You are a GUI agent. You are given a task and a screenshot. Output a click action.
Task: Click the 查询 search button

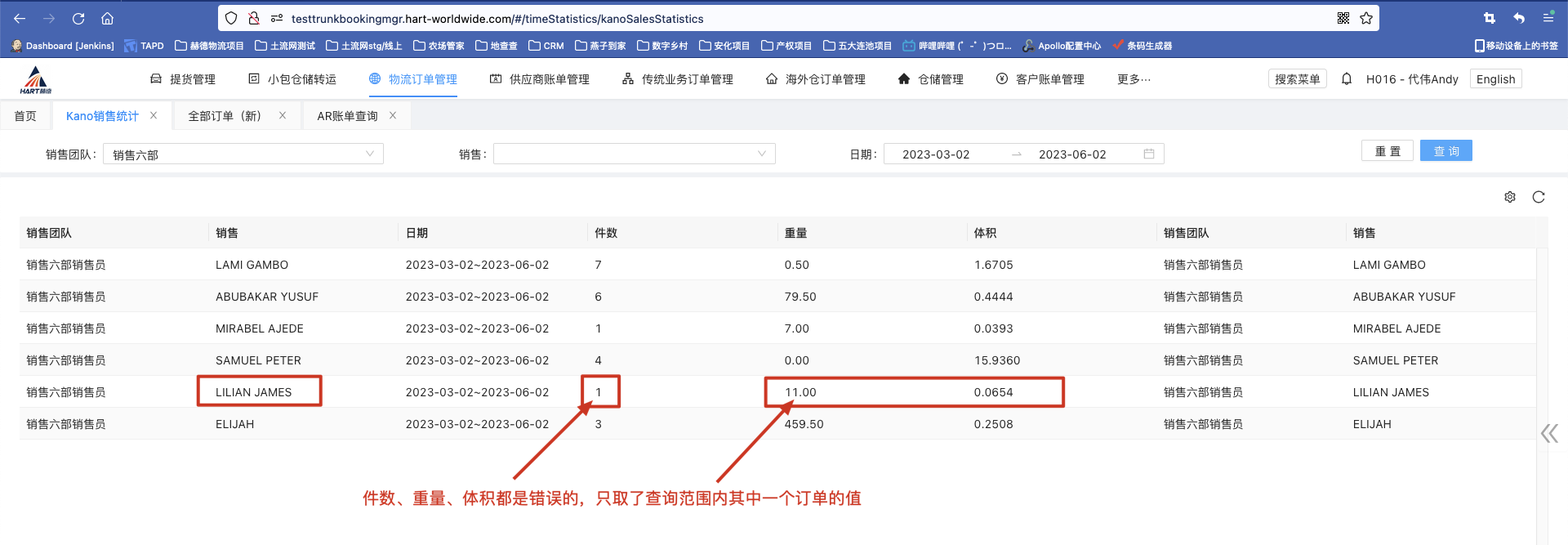coord(1445,151)
